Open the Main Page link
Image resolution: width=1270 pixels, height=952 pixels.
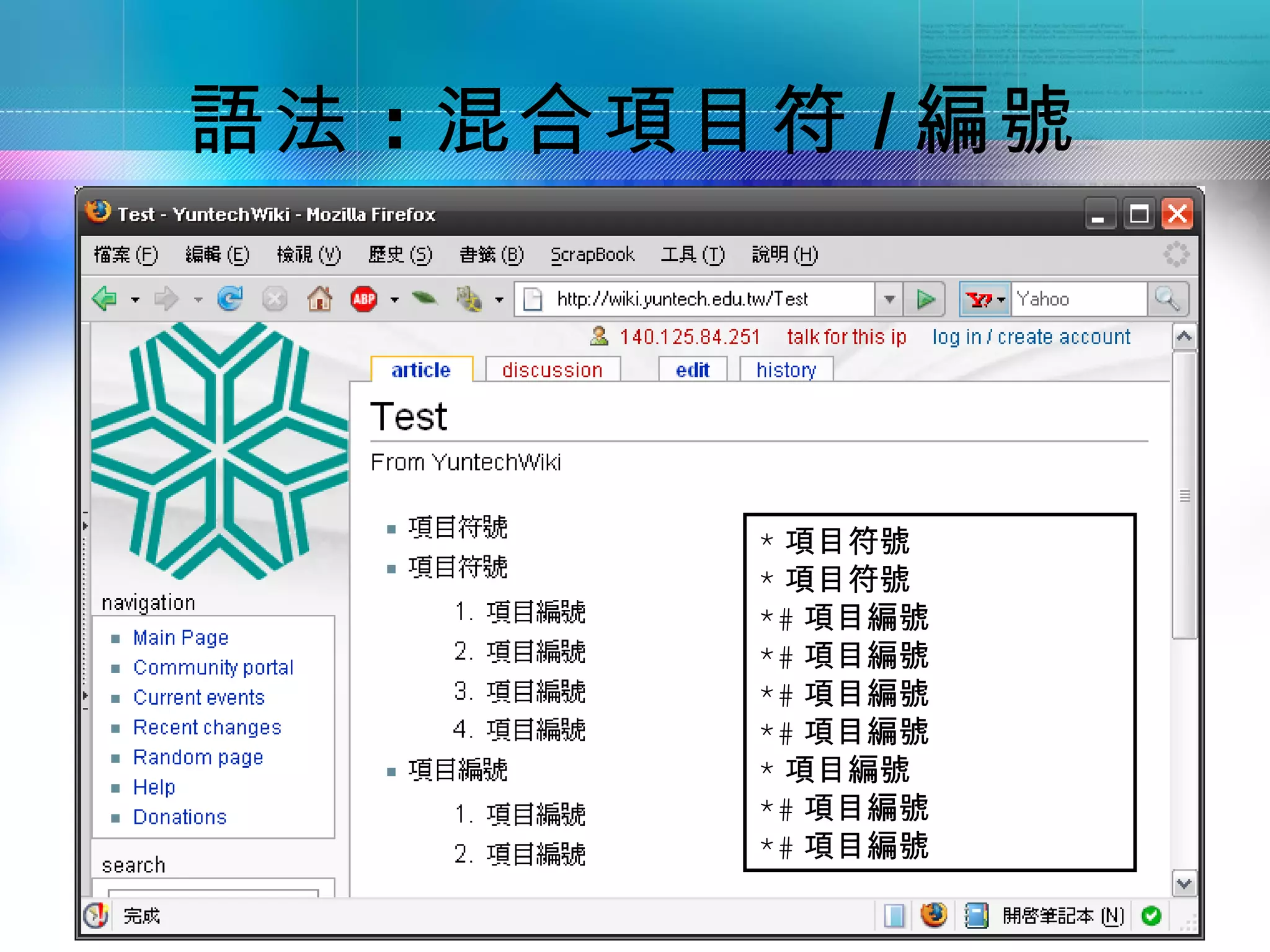pos(180,638)
